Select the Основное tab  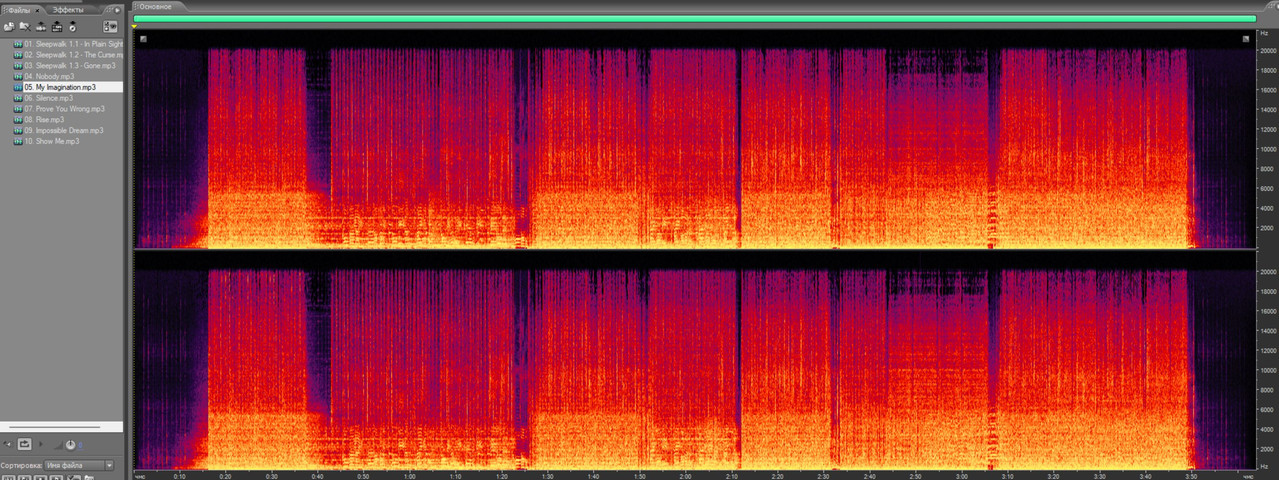(x=155, y=6)
